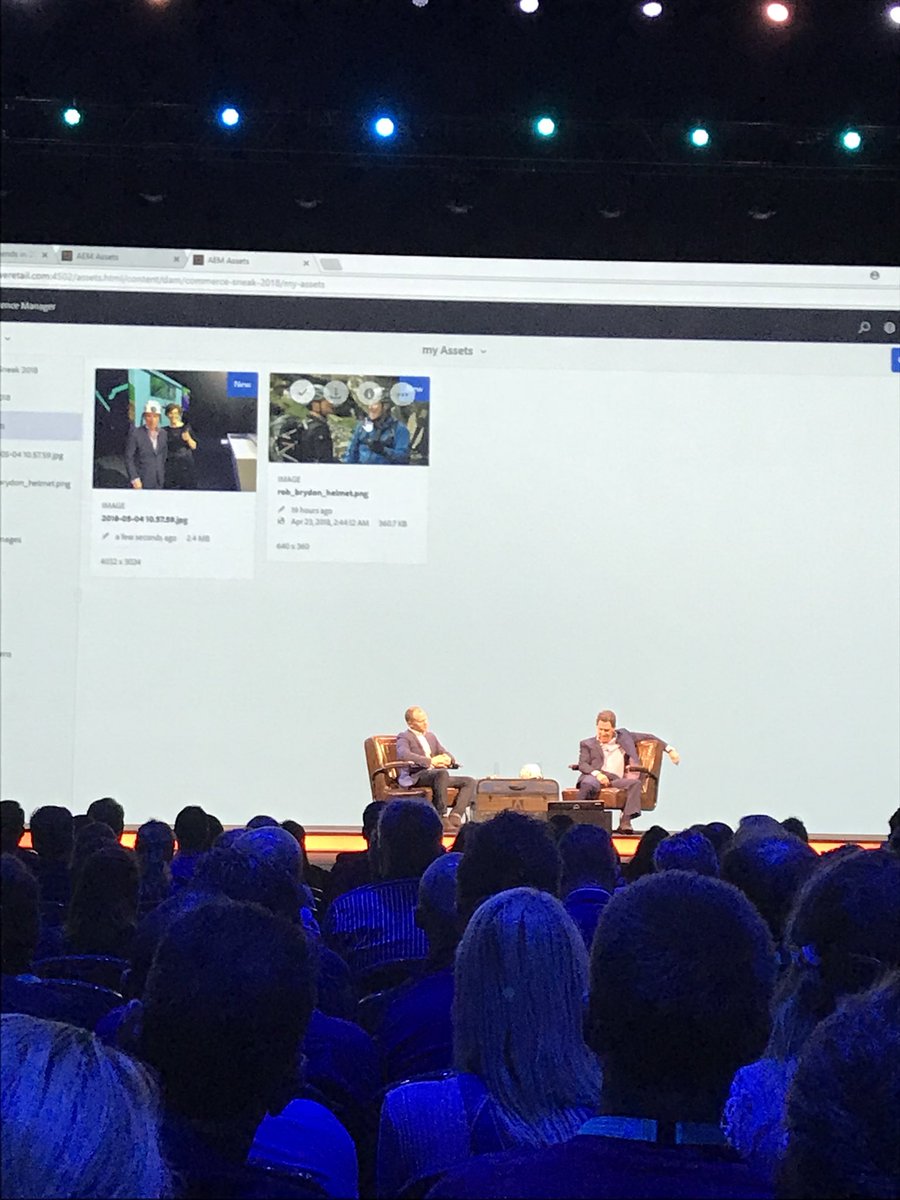Click Experience Manager header label

(28, 306)
